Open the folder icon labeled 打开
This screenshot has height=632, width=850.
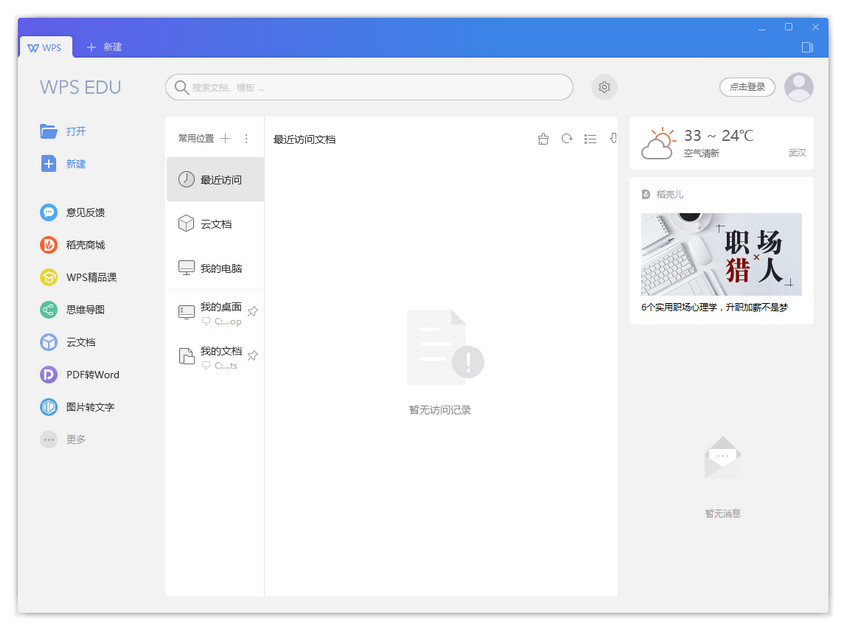[x=48, y=131]
